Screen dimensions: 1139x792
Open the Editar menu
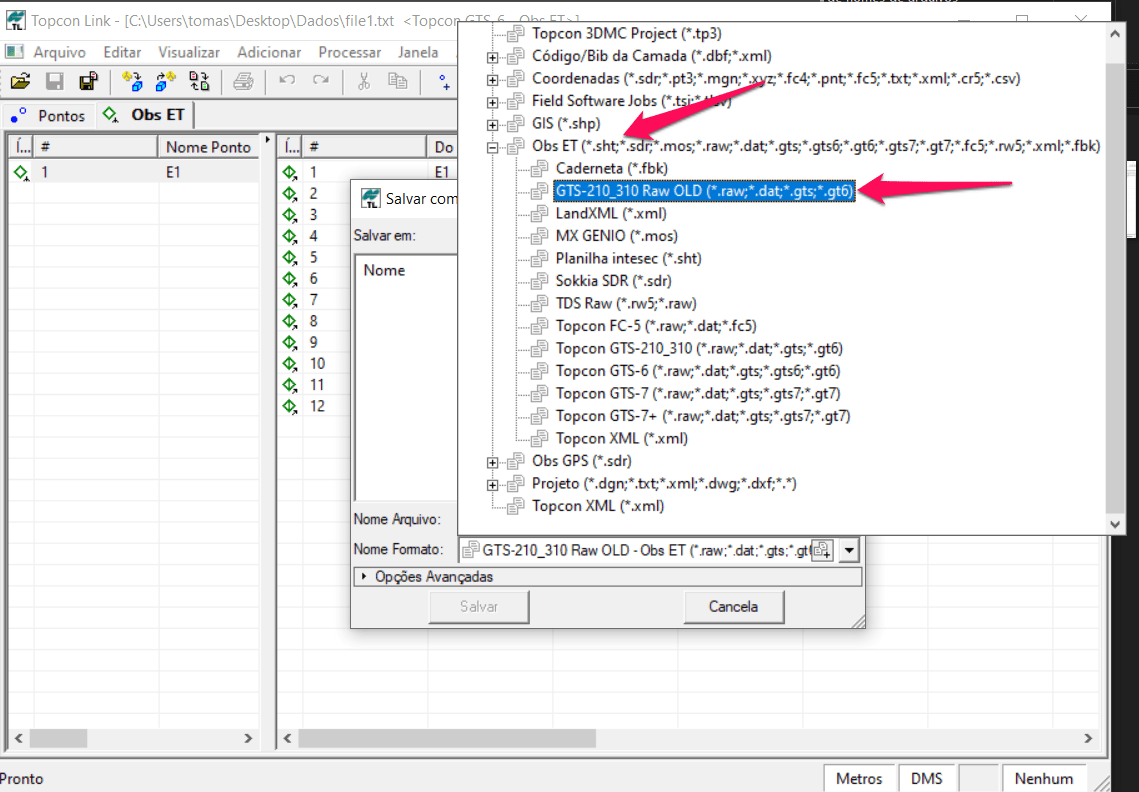[x=121, y=52]
